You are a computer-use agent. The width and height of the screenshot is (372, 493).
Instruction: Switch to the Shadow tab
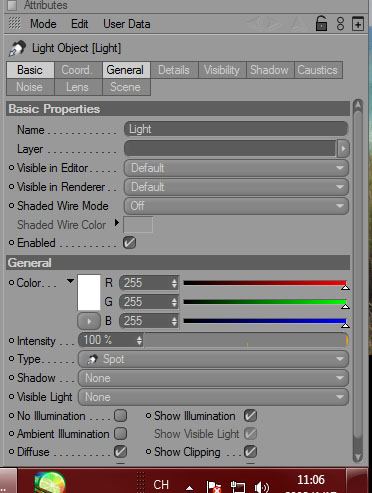pyautogui.click(x=270, y=70)
